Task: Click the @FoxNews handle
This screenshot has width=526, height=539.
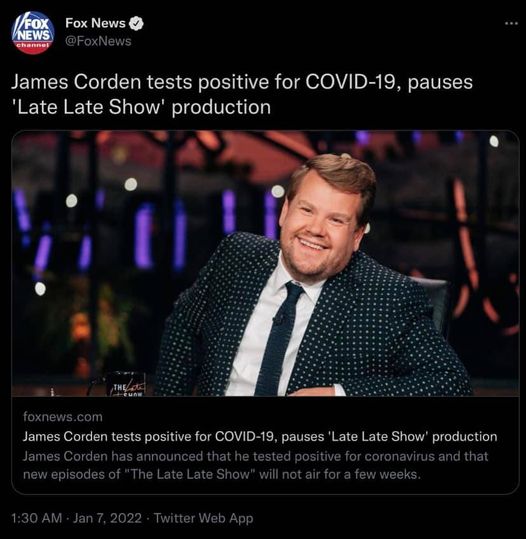Action: click(x=98, y=41)
